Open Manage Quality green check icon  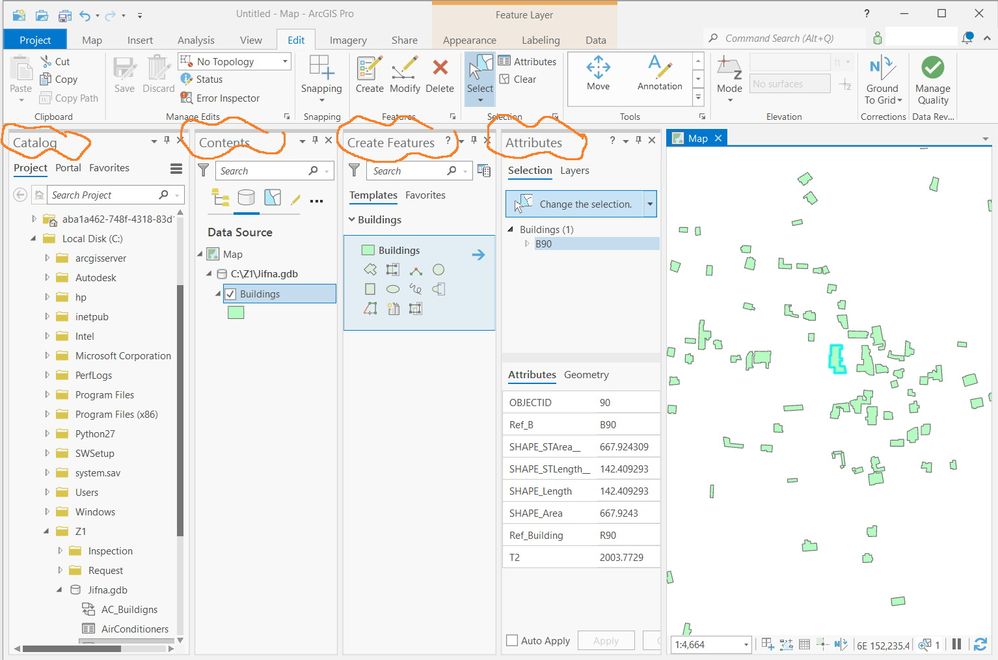[932, 80]
